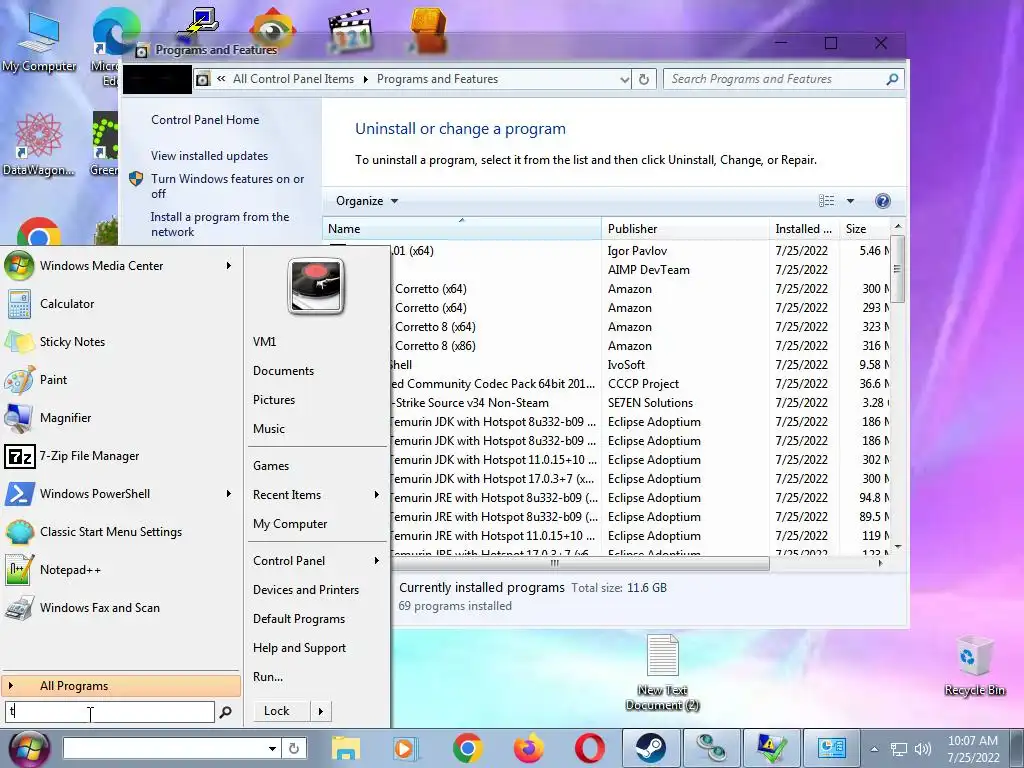Click the user account turntable picture
The image size is (1024, 768).
[x=316, y=286]
